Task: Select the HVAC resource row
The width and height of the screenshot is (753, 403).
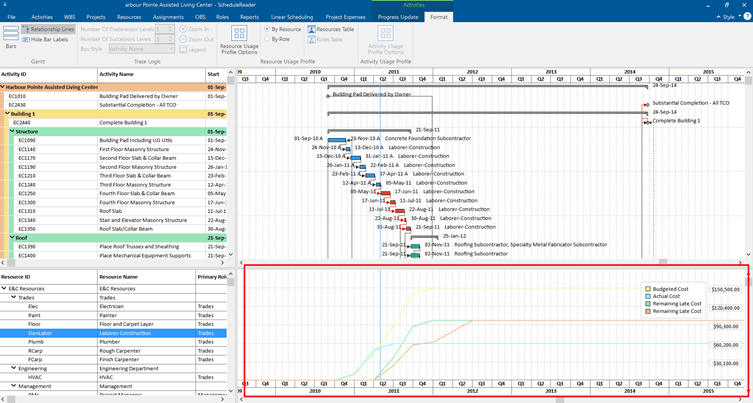Action: (113, 378)
